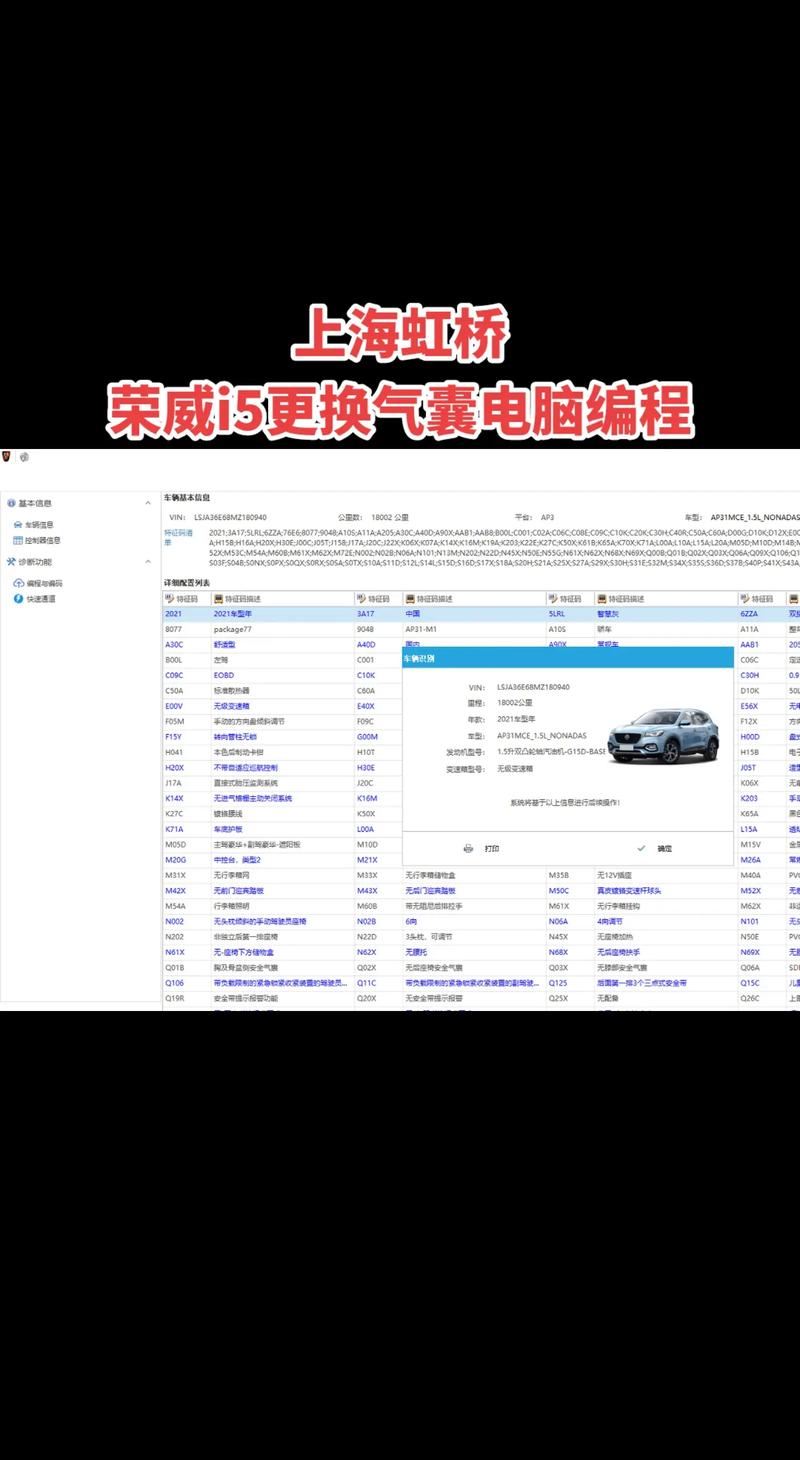Click the first 特征码 column header
Image resolution: width=800 pixels, height=1460 pixels.
tap(186, 598)
